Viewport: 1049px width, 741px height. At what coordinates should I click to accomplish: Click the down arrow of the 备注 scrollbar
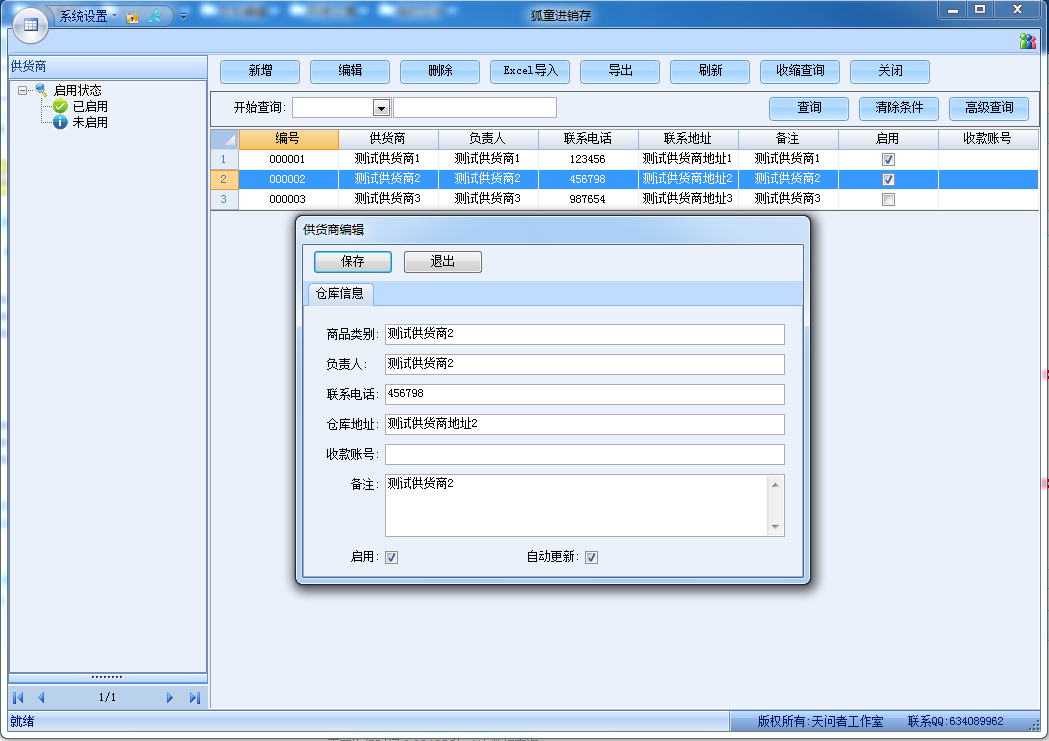(x=774, y=527)
